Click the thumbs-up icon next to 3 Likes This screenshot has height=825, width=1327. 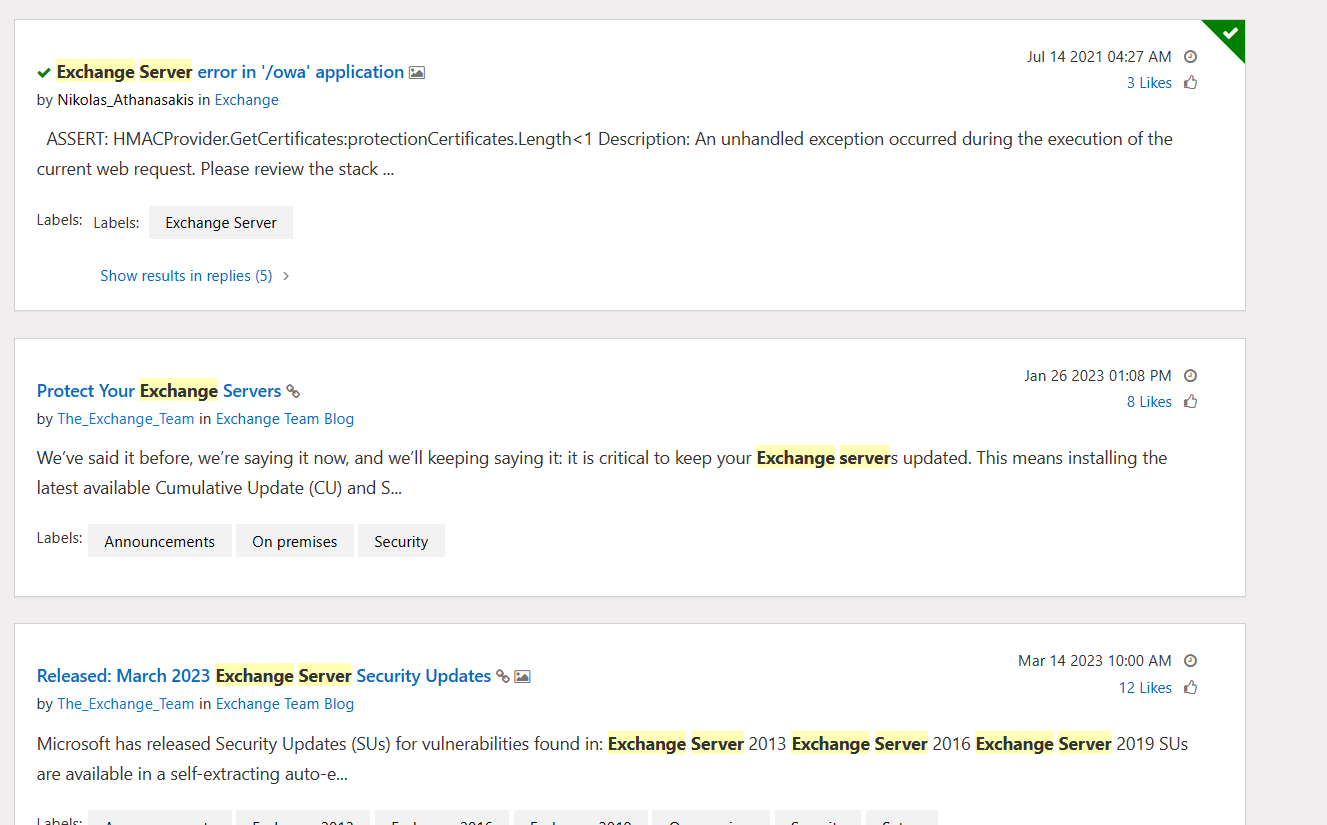[x=1190, y=83]
